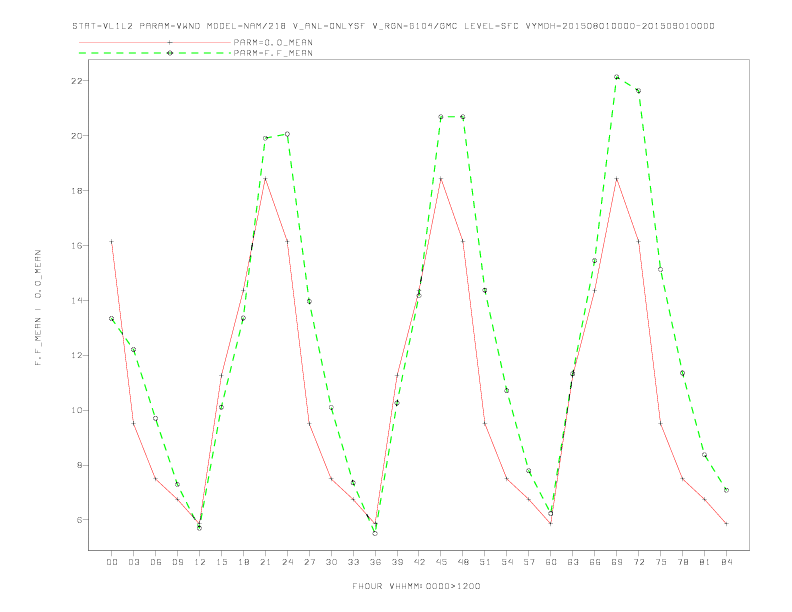Click the y-axis title F.F_MEAN | O.O_MEAN
792x612 pixels.
coord(38,308)
